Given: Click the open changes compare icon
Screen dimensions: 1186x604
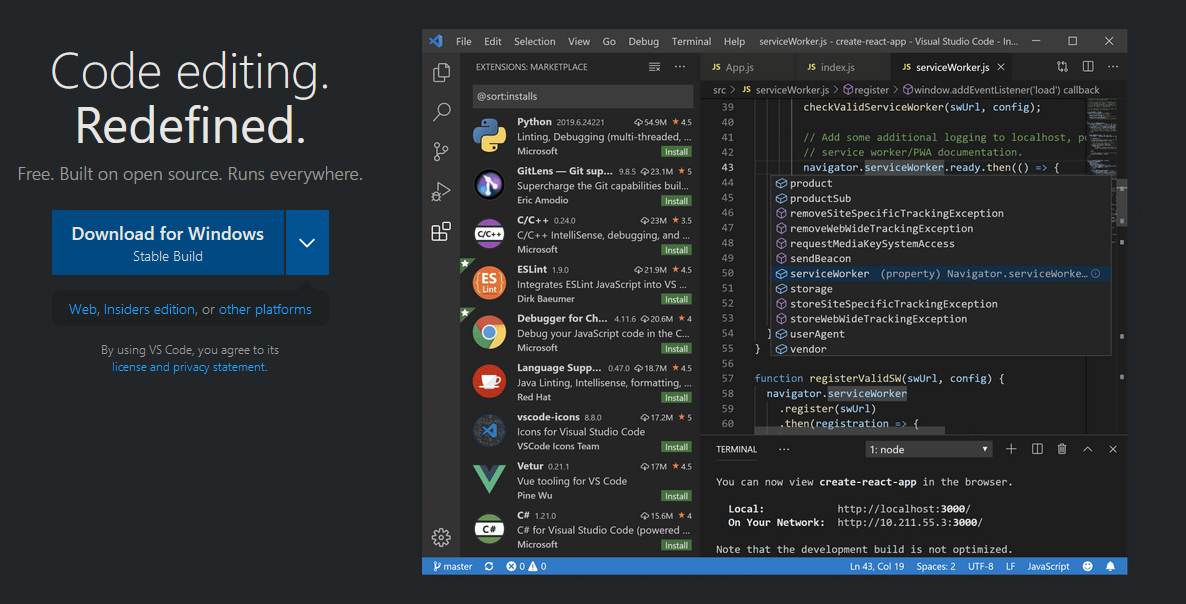Looking at the screenshot, I should pyautogui.click(x=1063, y=67).
